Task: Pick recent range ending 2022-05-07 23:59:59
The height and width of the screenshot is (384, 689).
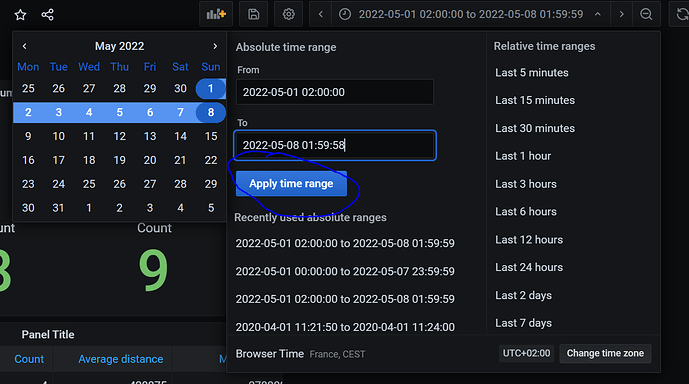Action: tap(345, 271)
